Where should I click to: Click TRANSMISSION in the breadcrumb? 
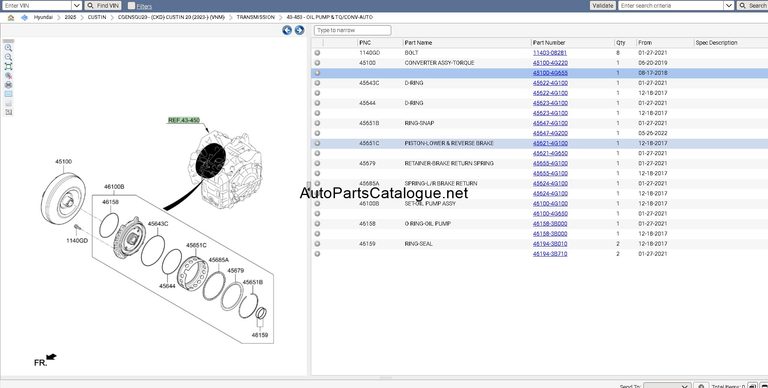tap(255, 17)
